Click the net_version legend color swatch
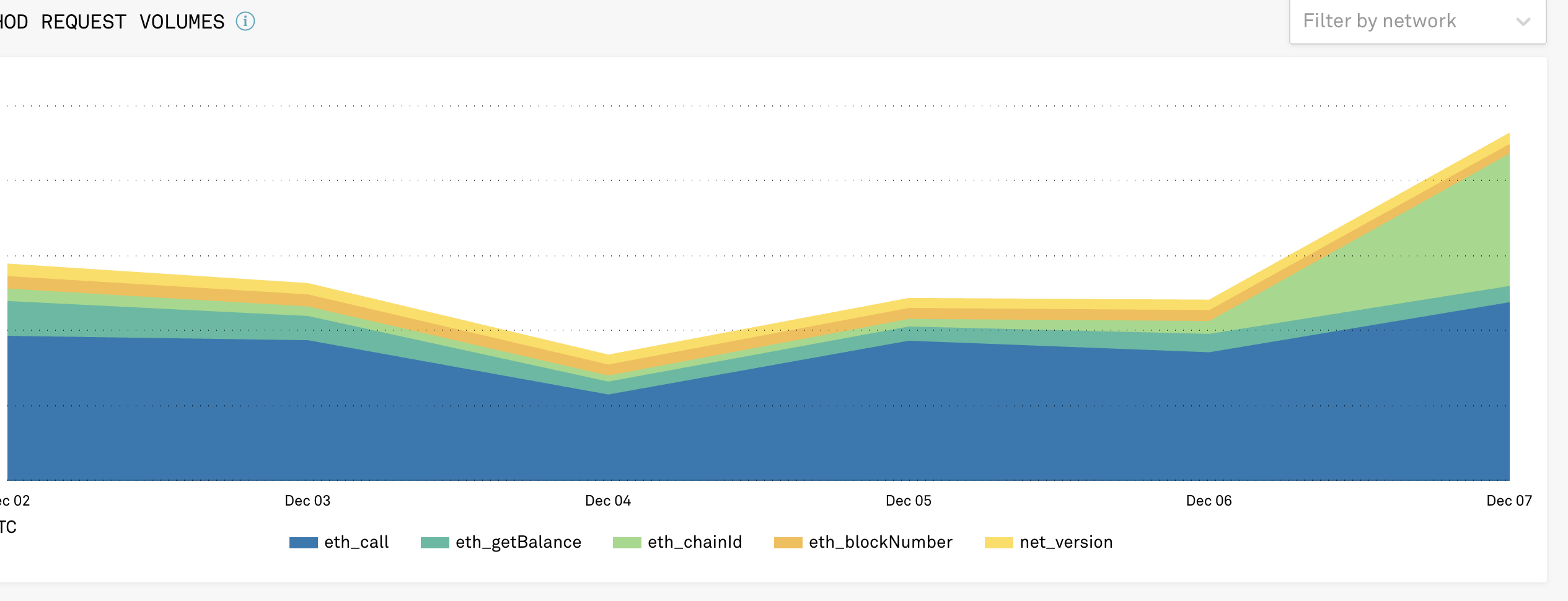The image size is (1568, 601). tap(1000, 542)
